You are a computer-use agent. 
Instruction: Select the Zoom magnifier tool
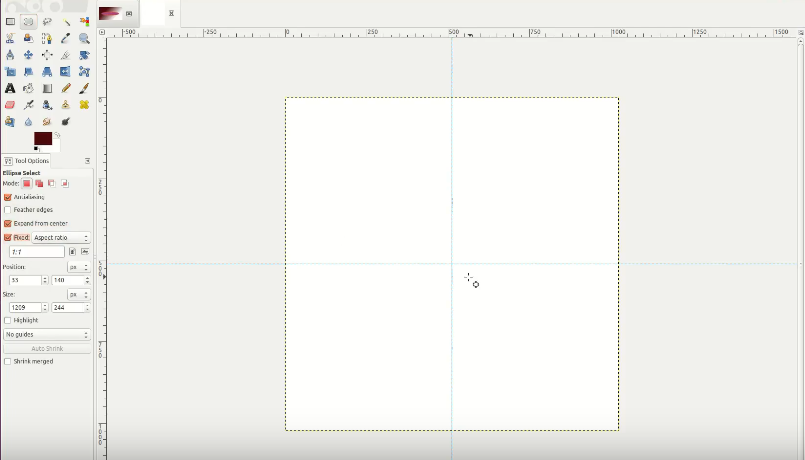point(84,39)
